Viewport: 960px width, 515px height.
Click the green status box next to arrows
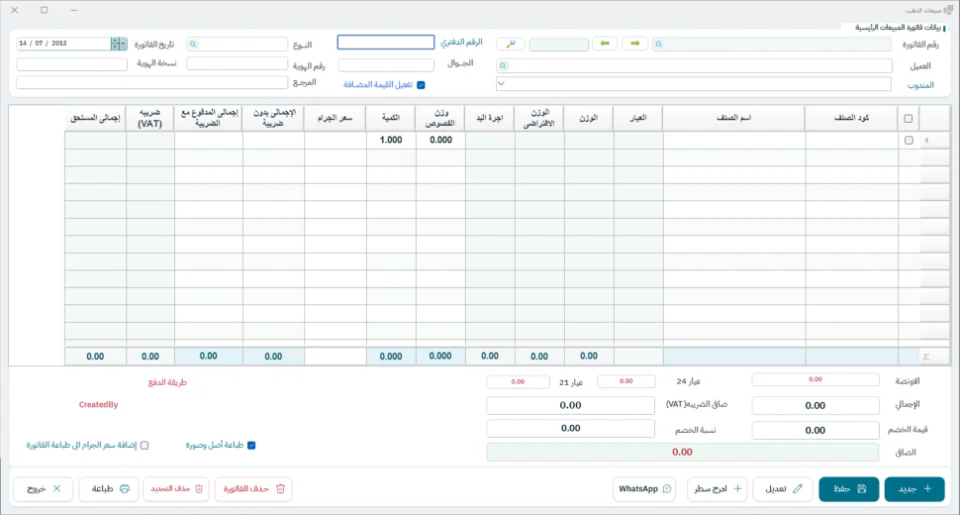pyautogui.click(x=559, y=45)
